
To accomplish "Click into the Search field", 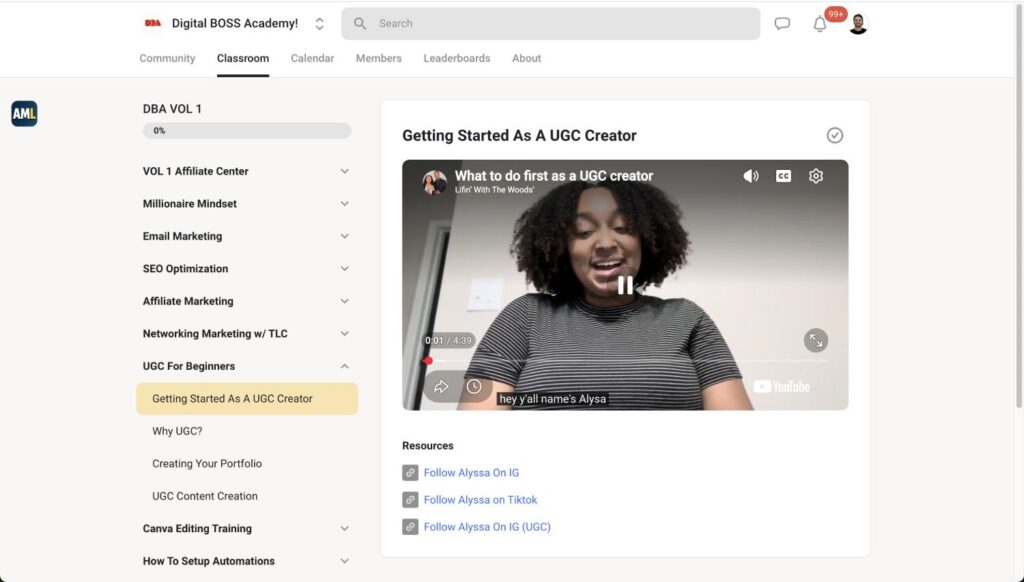I will (551, 24).
